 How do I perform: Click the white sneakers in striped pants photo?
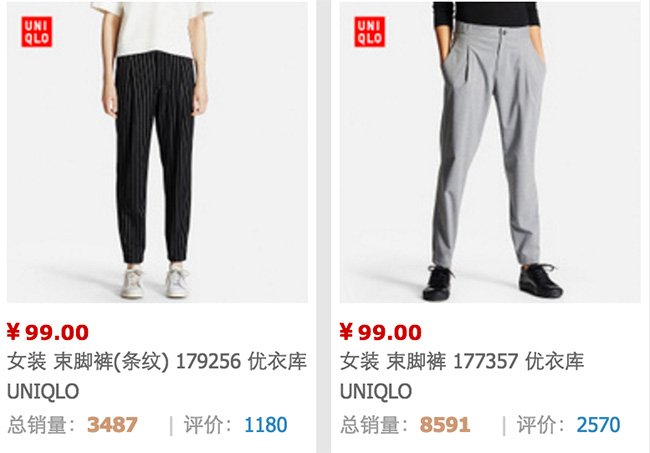click(155, 281)
